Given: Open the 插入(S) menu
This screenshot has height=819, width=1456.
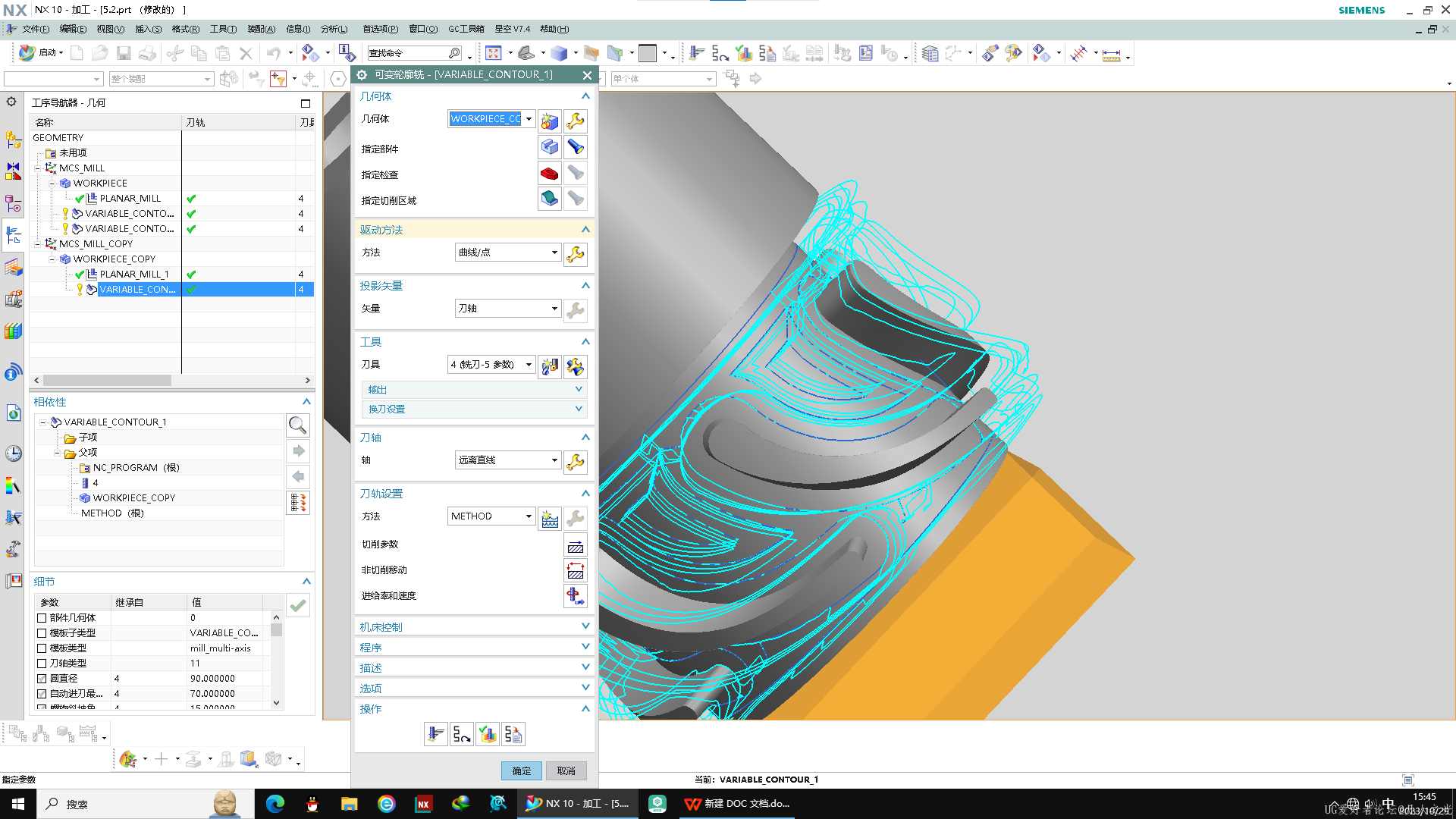Looking at the screenshot, I should click(x=148, y=29).
